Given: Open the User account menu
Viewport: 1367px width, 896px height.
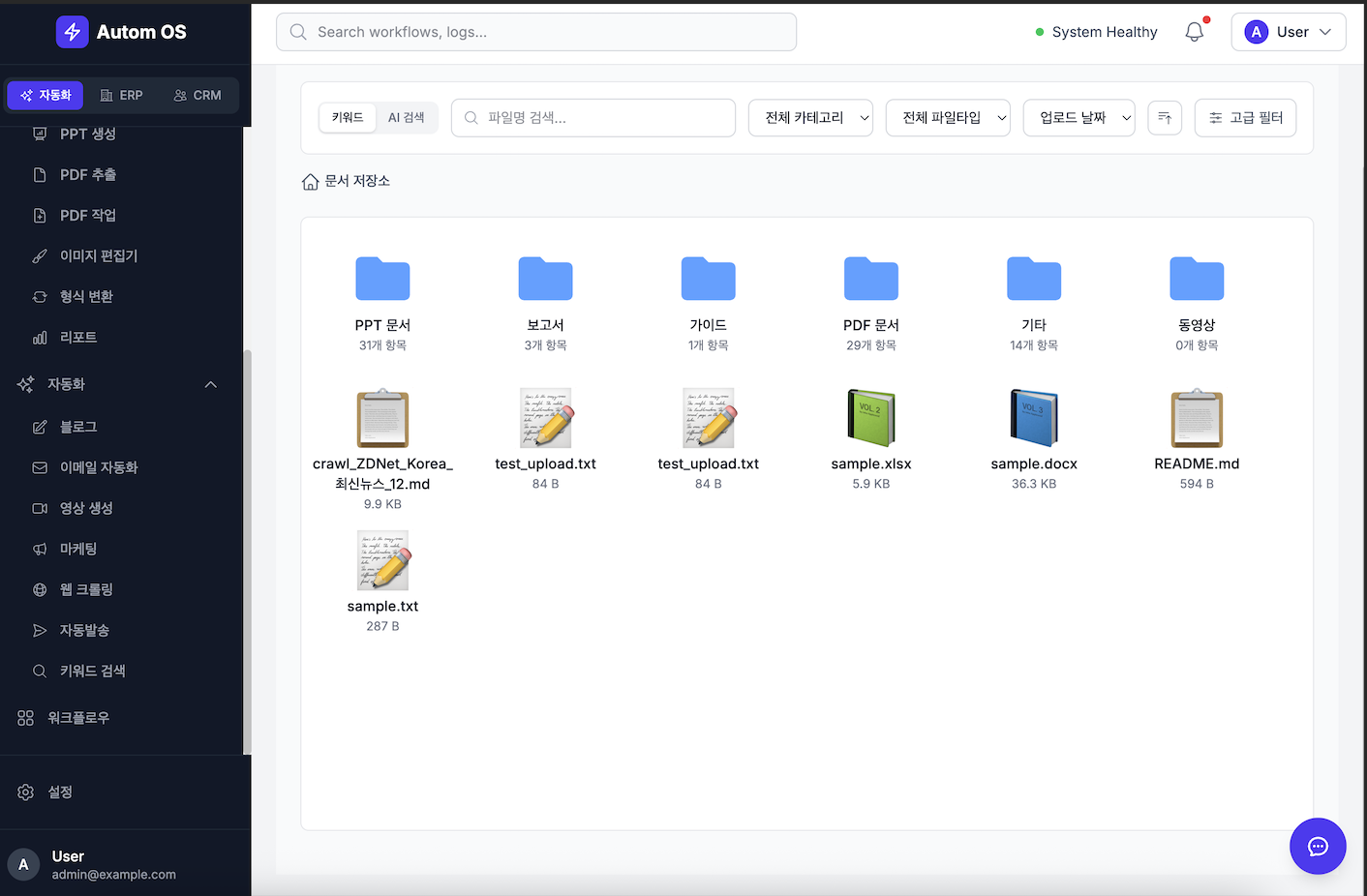Looking at the screenshot, I should pyautogui.click(x=1288, y=32).
